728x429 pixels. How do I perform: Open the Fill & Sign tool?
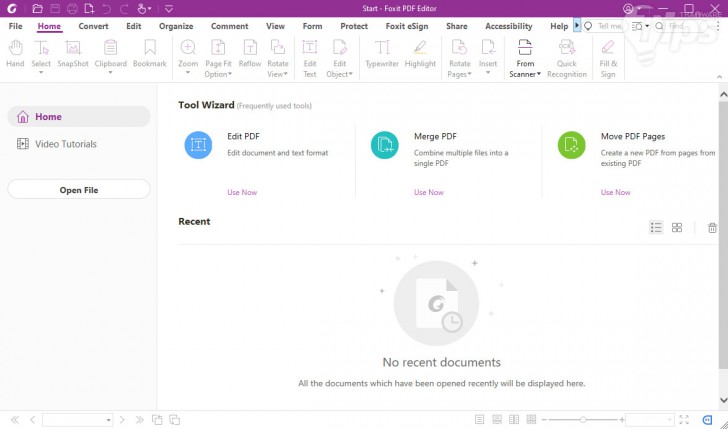(x=608, y=59)
